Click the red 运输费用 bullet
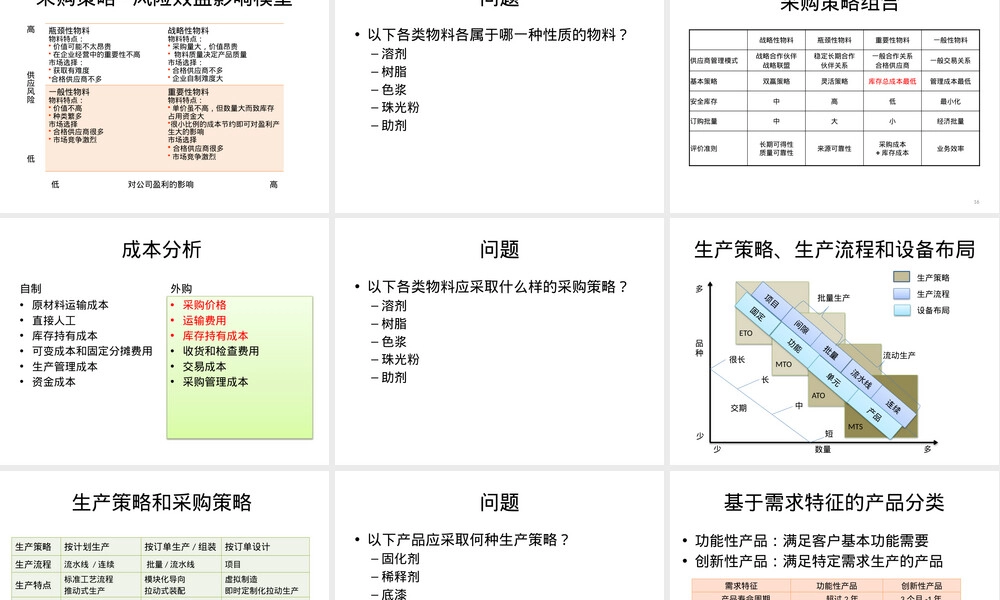This screenshot has width=1000, height=600. click(x=205, y=320)
